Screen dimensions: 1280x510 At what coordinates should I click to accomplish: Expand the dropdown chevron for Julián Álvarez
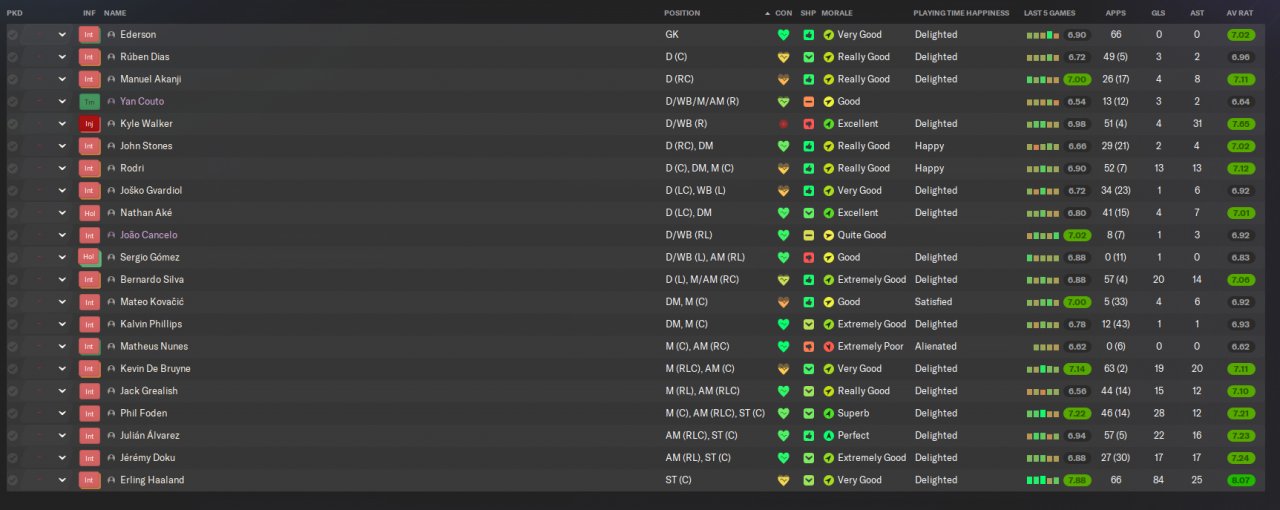click(62, 435)
